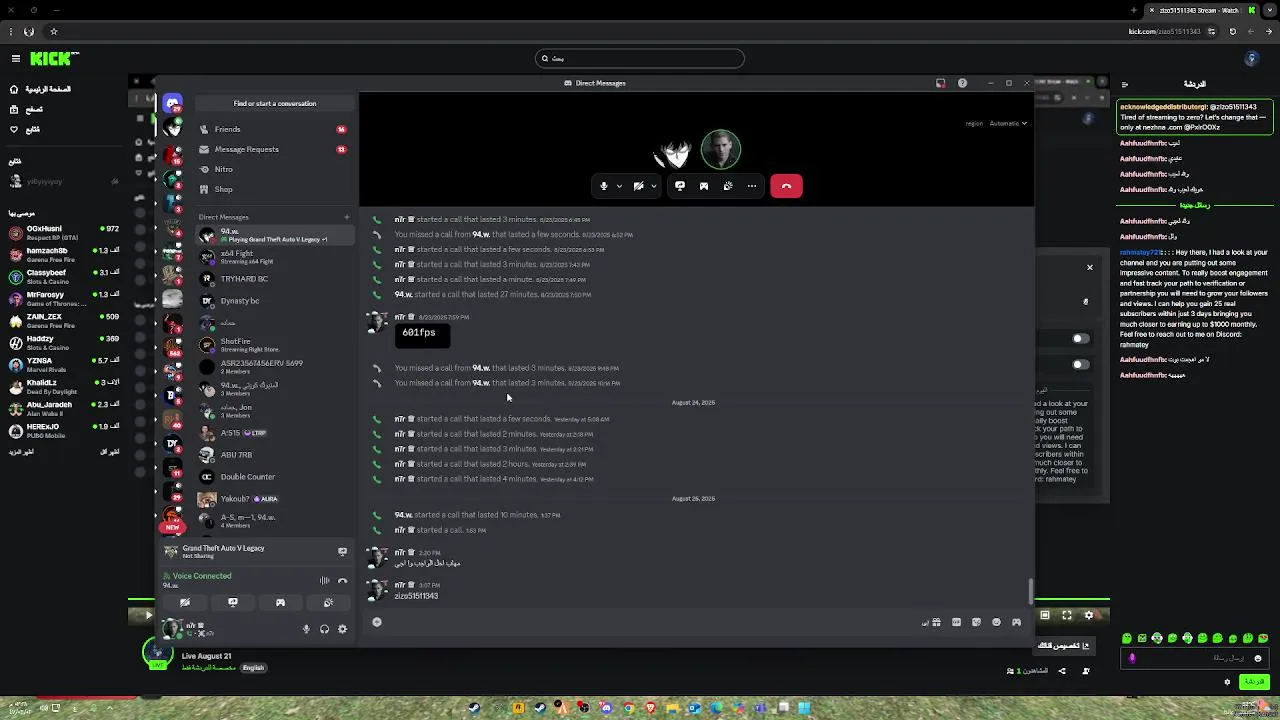The height and width of the screenshot is (720, 1280).
Task: Click Discord chat scrollbar
Action: (x=1030, y=591)
